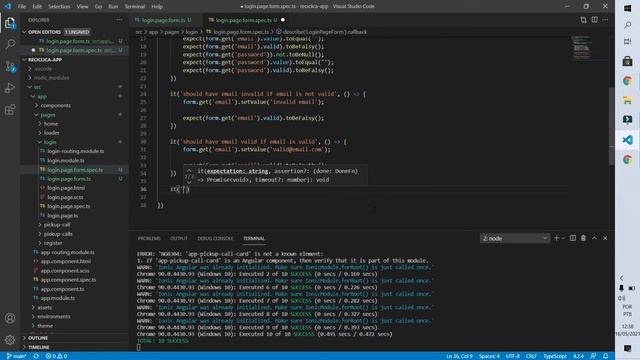Viewport: 640px width, 360px height.
Task: Open app.component.ts in file tree
Action: click(x=62, y=289)
